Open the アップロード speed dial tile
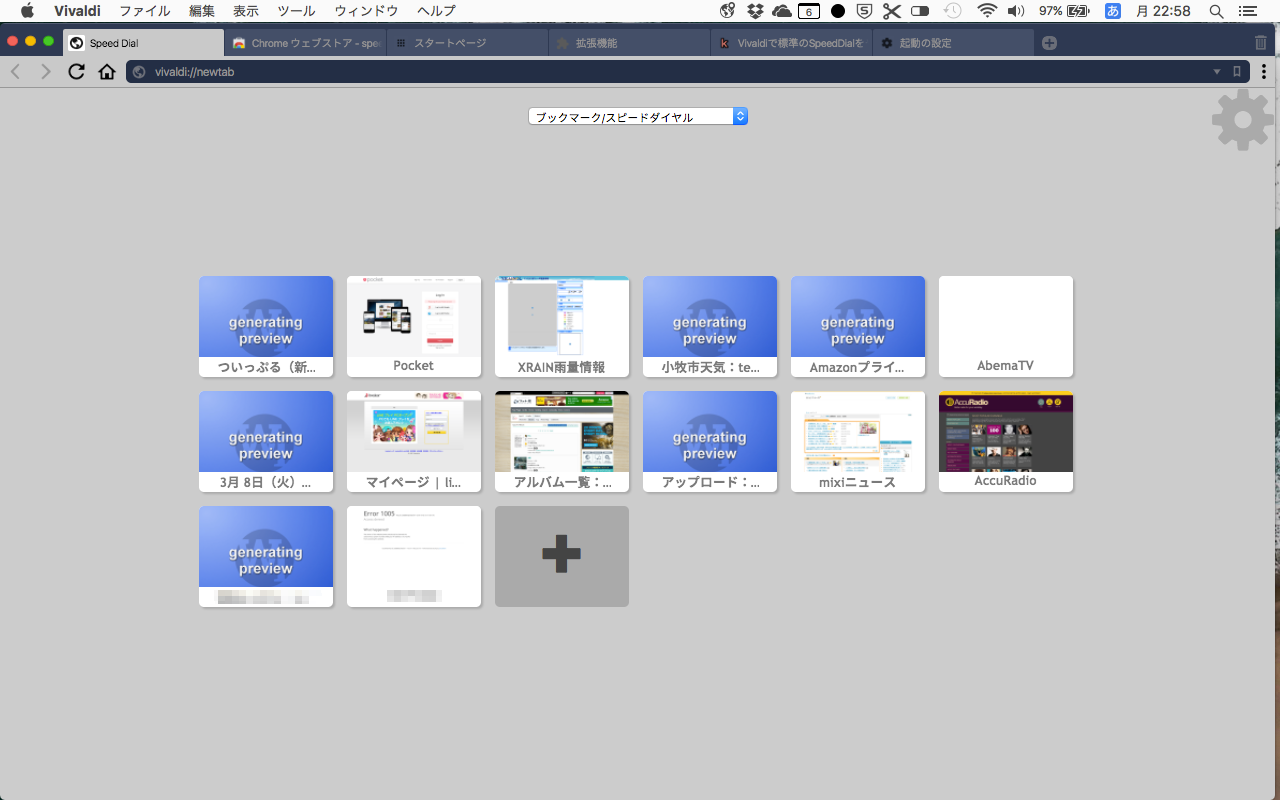Viewport: 1280px width, 800px height. 710,441
